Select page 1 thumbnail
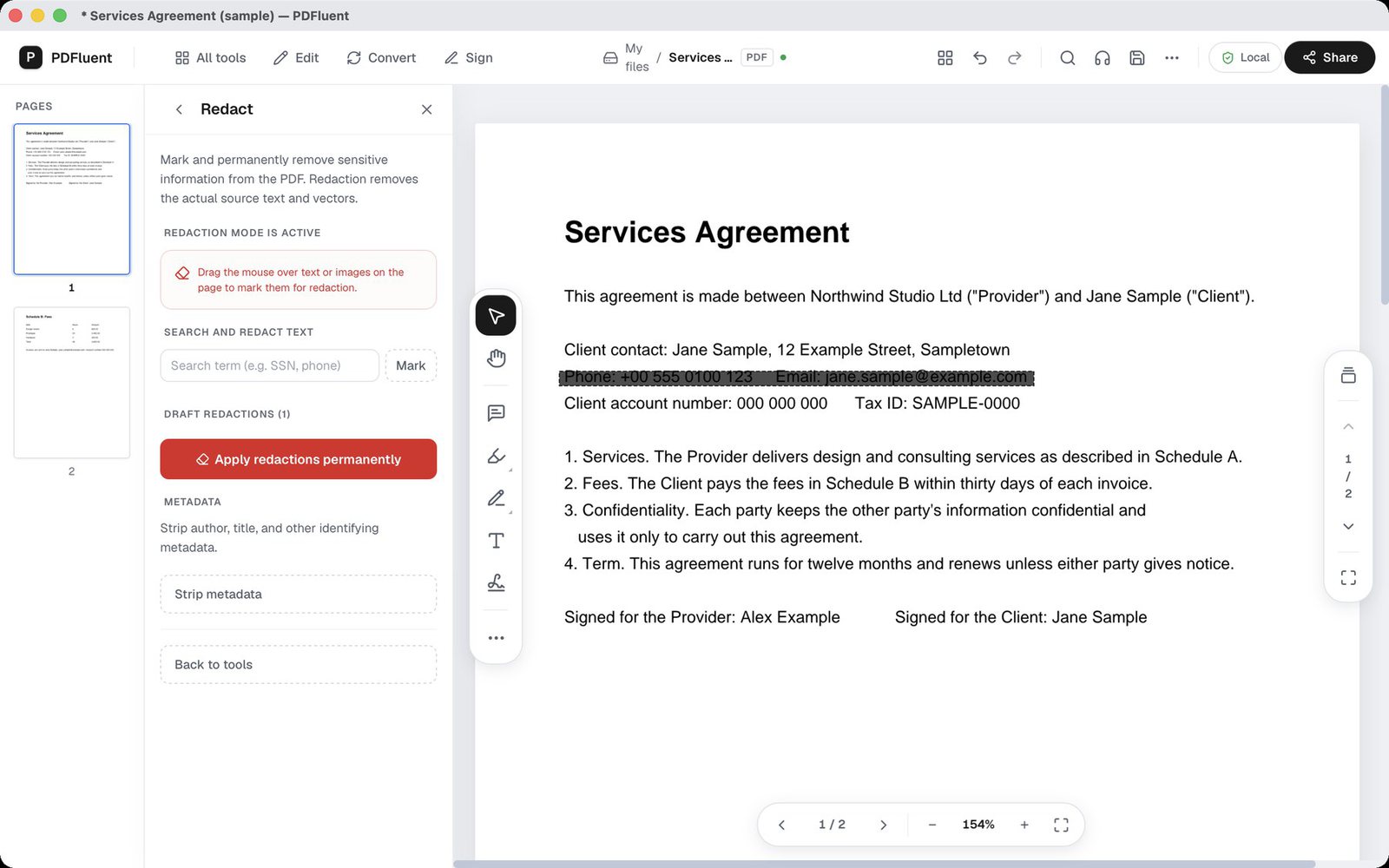The height and width of the screenshot is (868, 1389). [72, 199]
